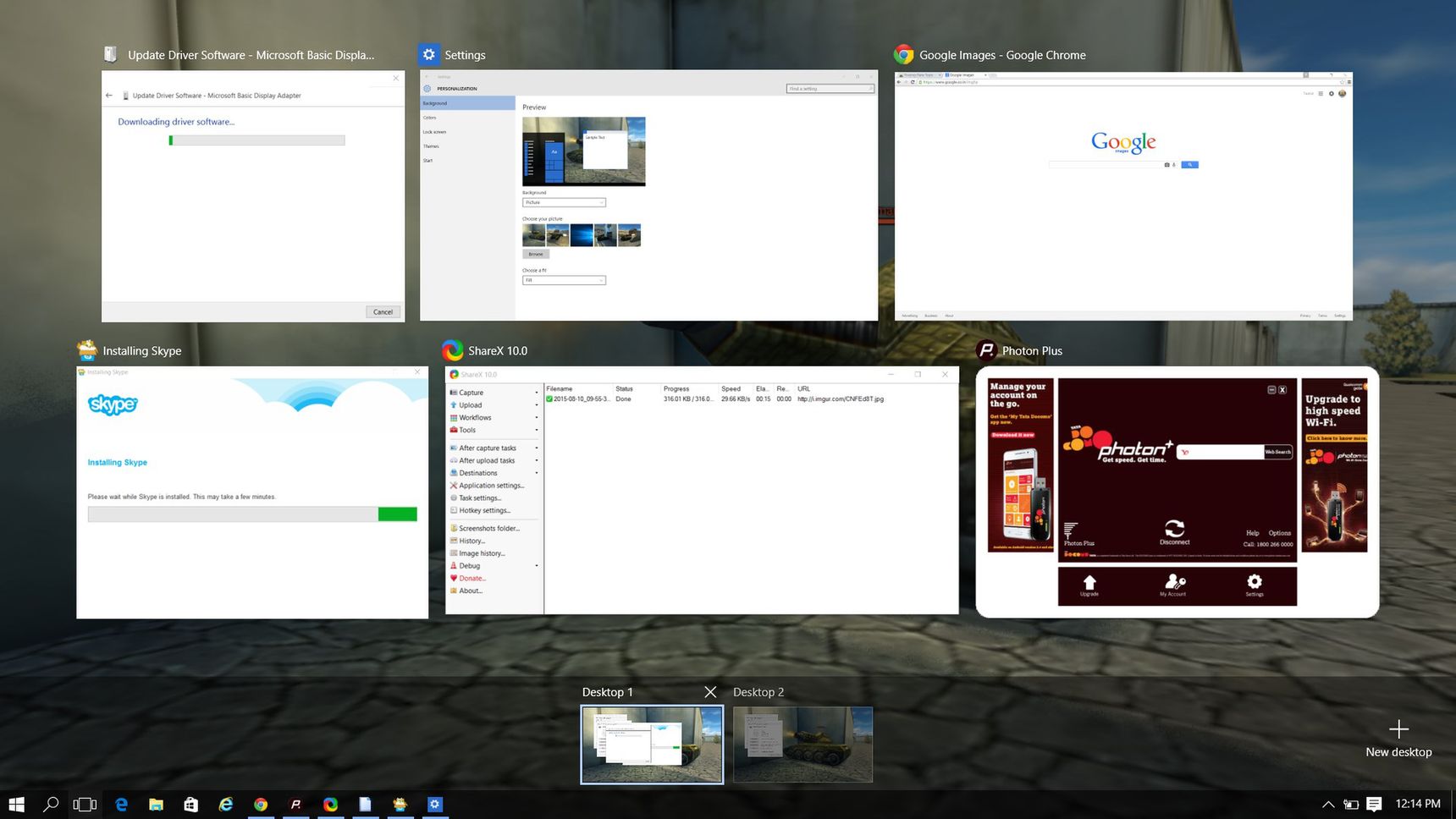Open the Background type dropdown in Settings
Screen dimensions: 1456x819
coord(564,202)
